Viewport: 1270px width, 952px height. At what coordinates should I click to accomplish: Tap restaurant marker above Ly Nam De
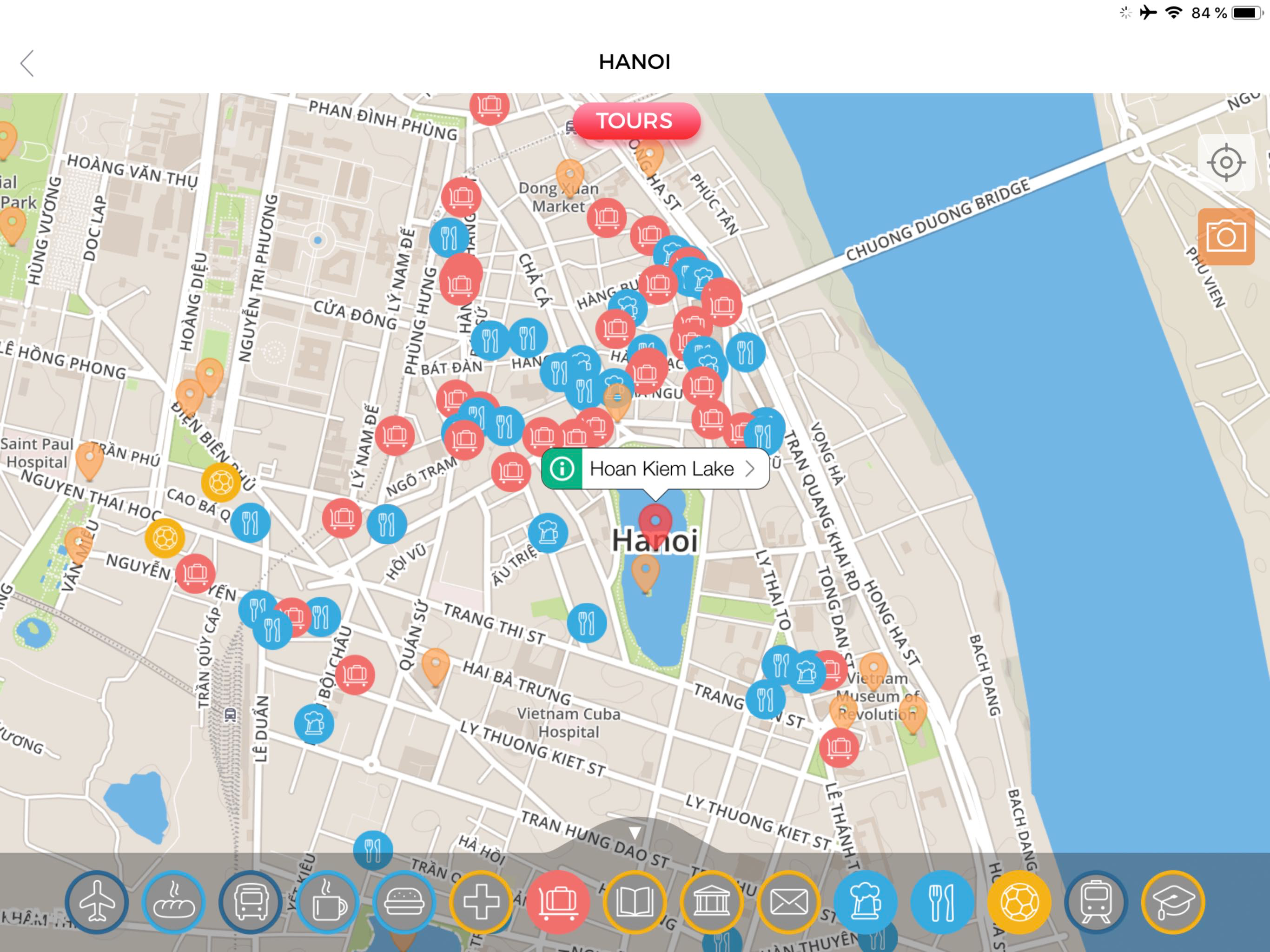click(x=449, y=237)
